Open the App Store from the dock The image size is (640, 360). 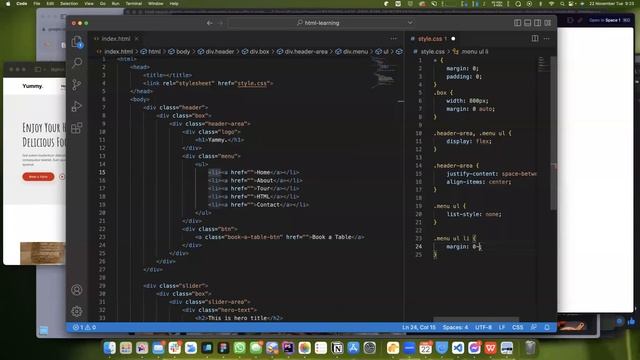click(x=353, y=348)
